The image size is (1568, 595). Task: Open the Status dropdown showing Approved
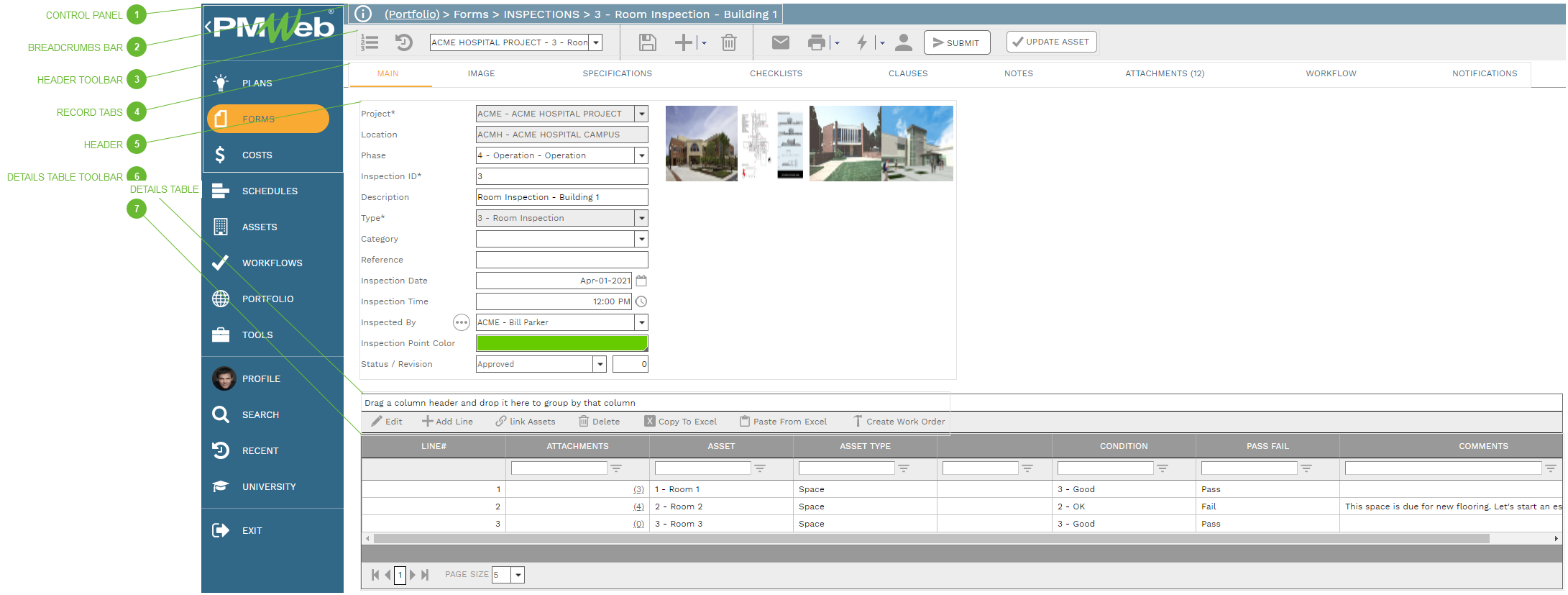point(600,364)
